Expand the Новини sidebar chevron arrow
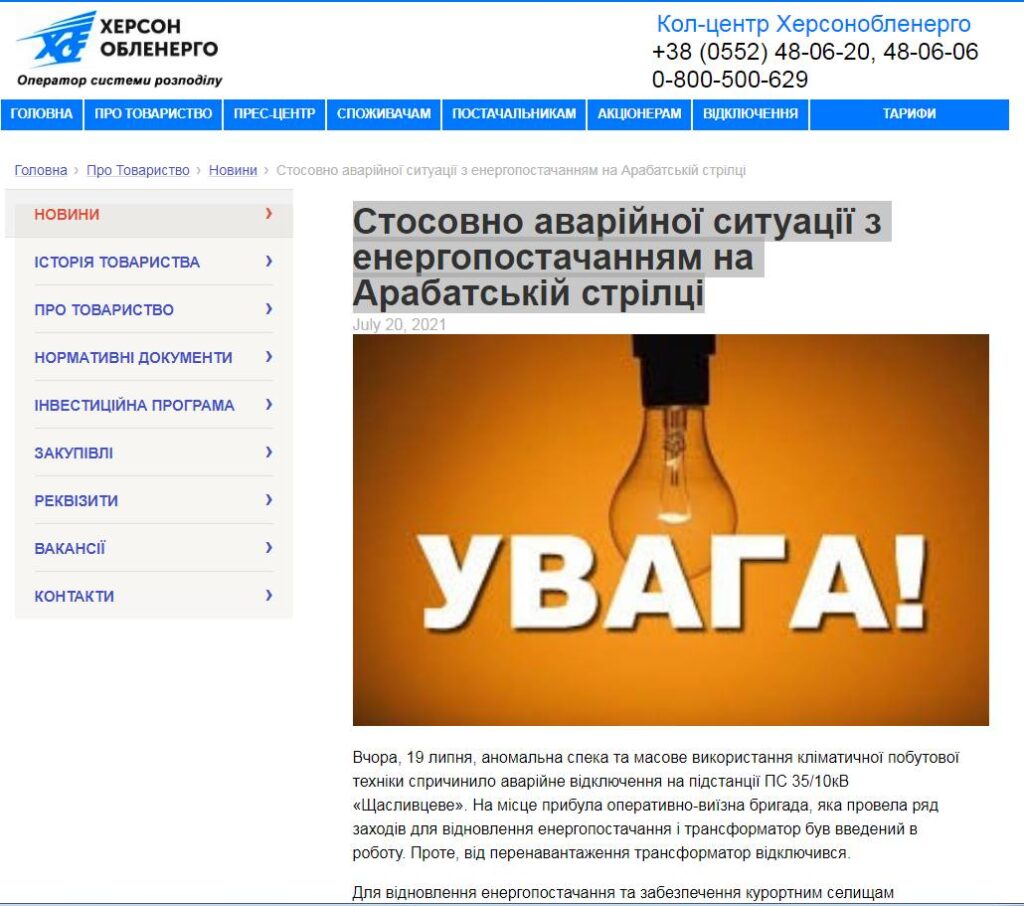The height and width of the screenshot is (906, 1024). 269,214
